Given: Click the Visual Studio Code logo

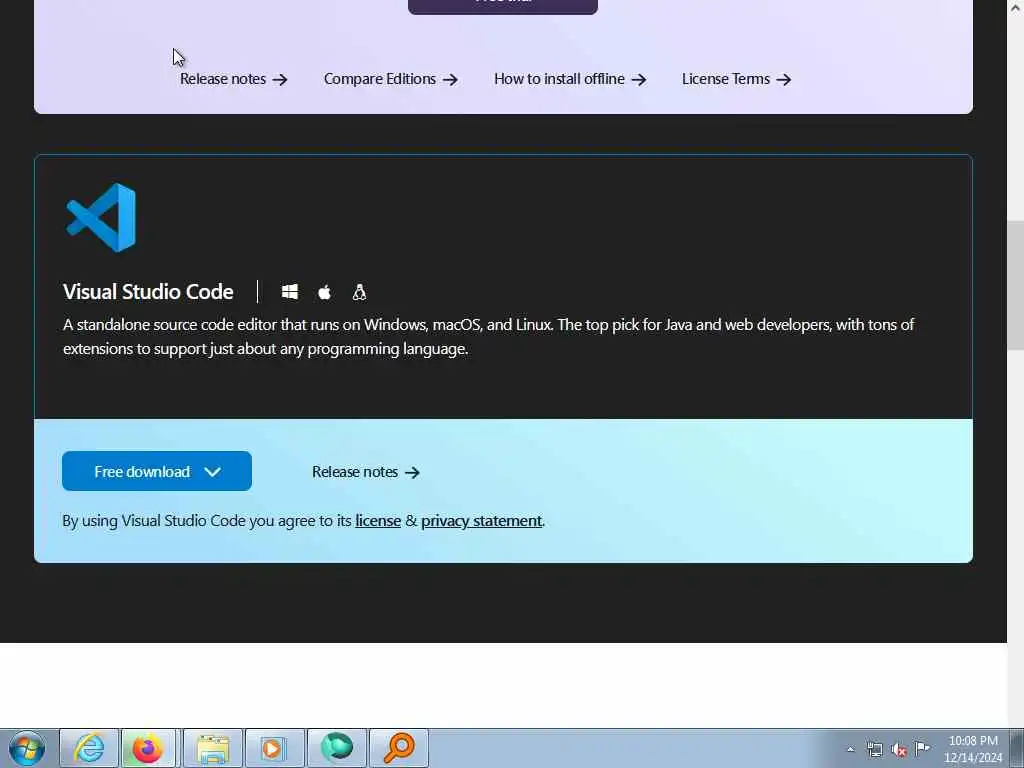Looking at the screenshot, I should [x=101, y=217].
